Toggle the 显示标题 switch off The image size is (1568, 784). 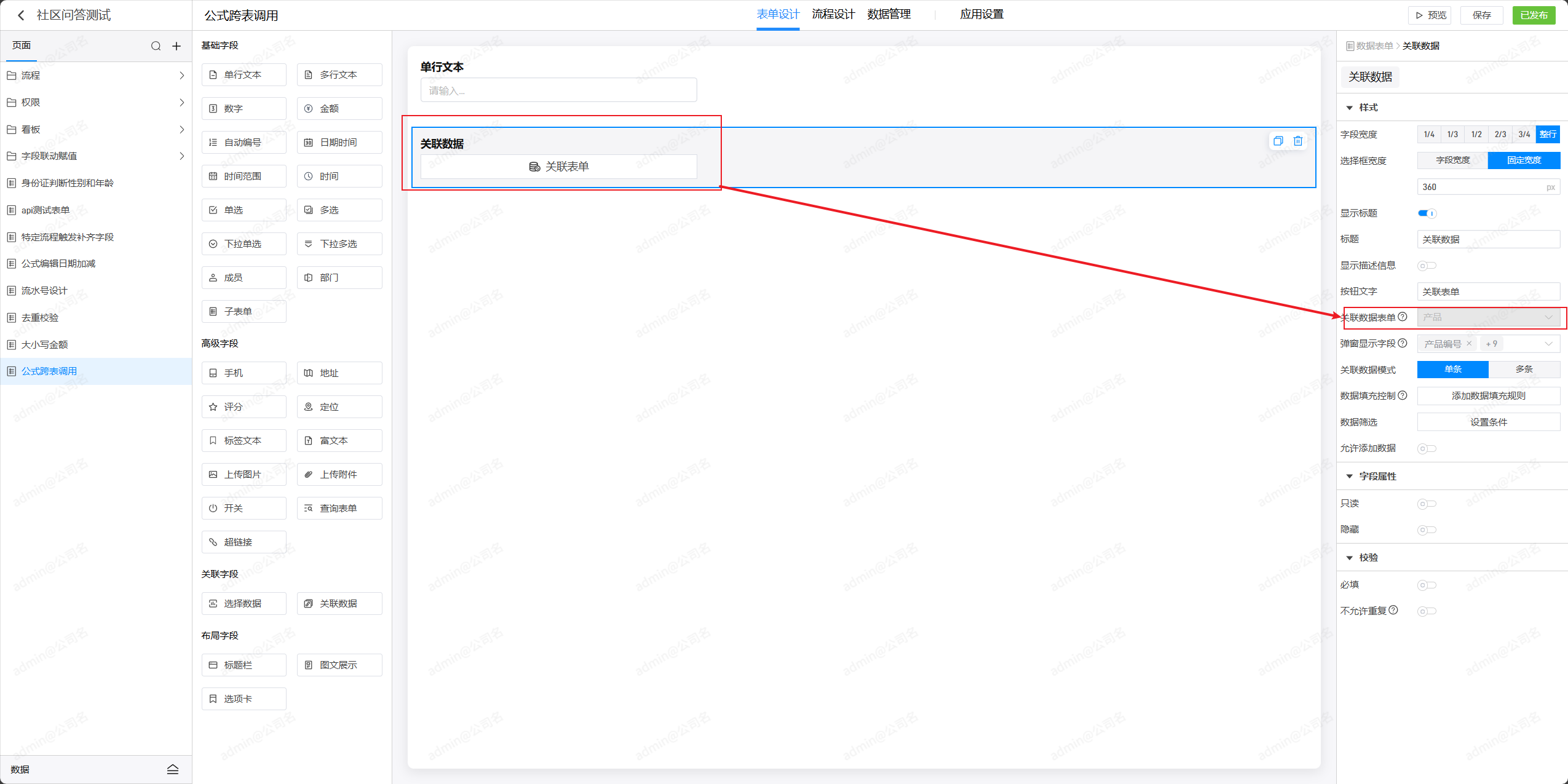[x=1427, y=213]
